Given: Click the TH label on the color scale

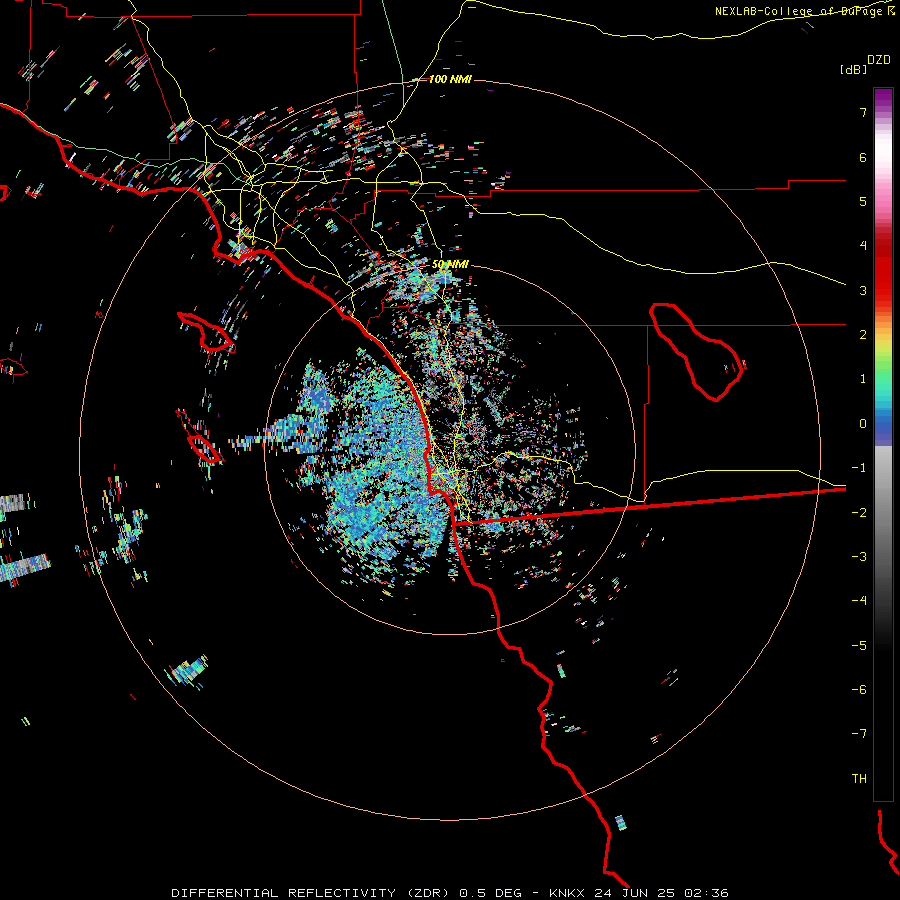Looking at the screenshot, I should coord(859,779).
